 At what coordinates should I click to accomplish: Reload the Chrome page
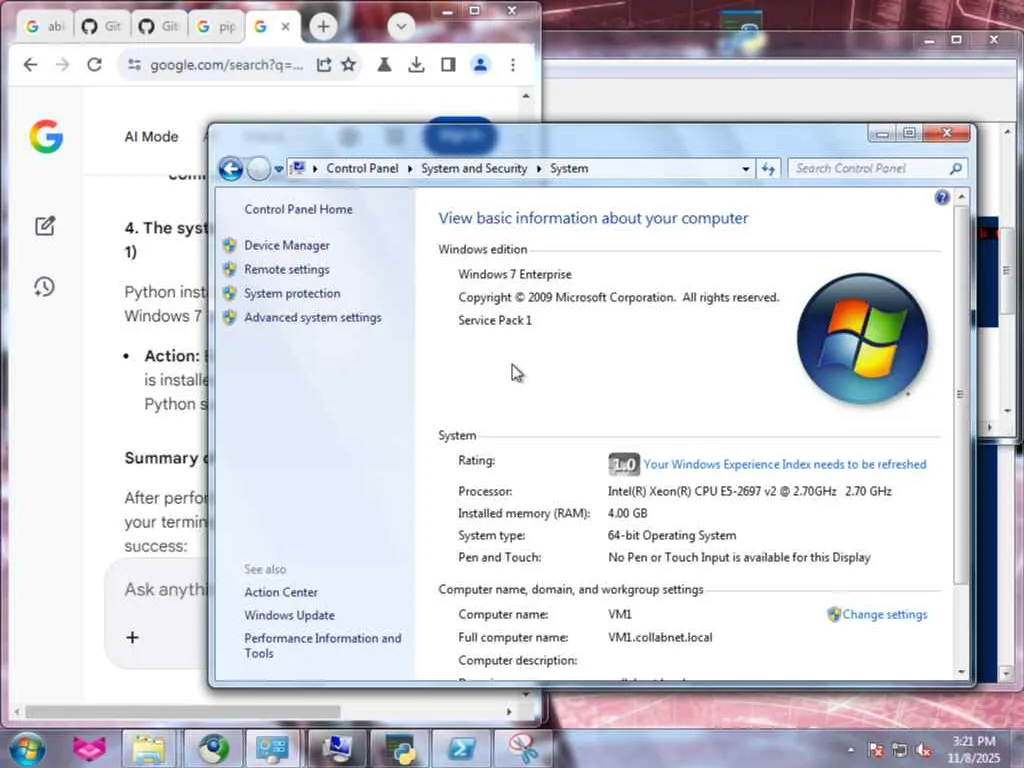point(94,65)
